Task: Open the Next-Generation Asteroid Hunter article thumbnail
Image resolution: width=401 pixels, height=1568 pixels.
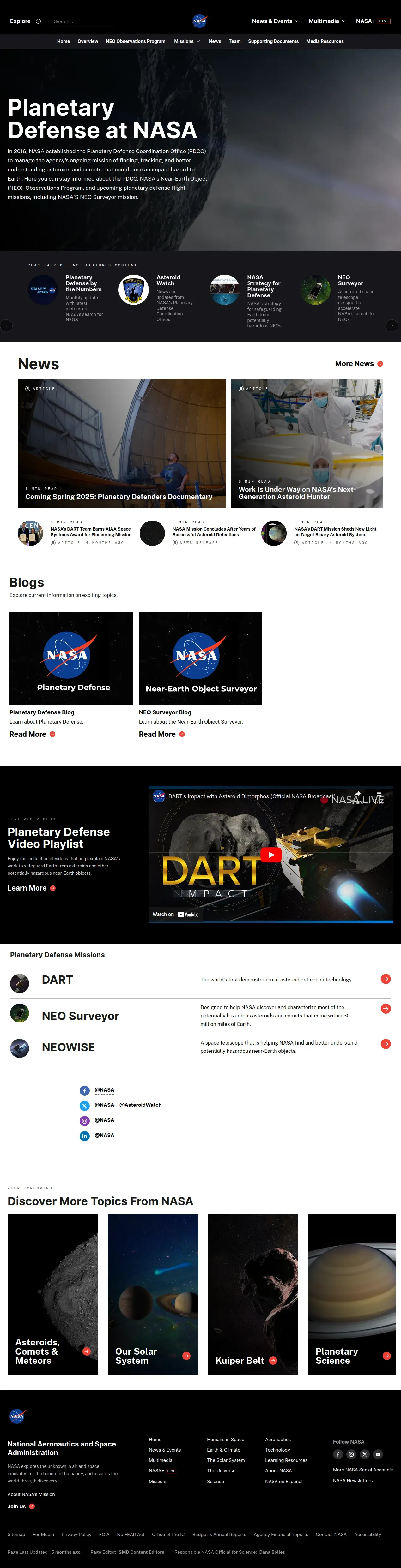Action: (x=307, y=443)
